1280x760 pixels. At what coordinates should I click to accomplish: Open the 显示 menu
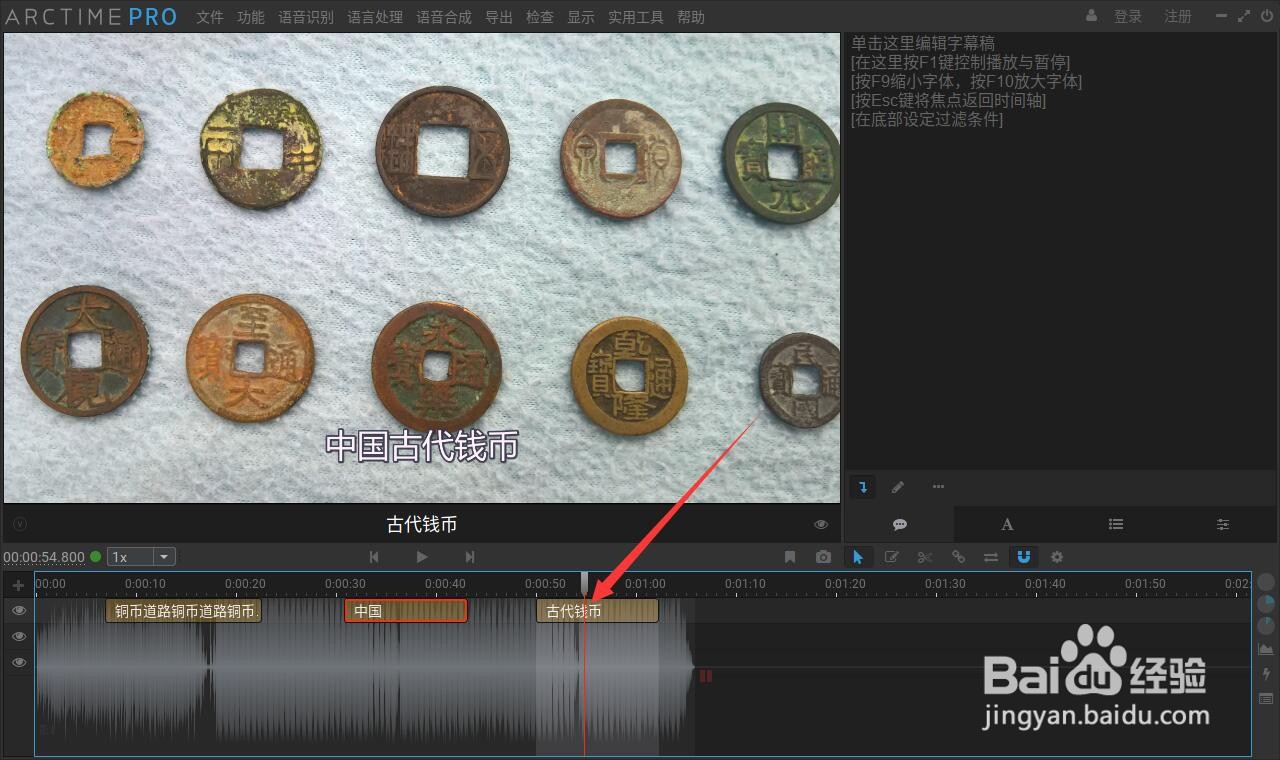point(581,17)
